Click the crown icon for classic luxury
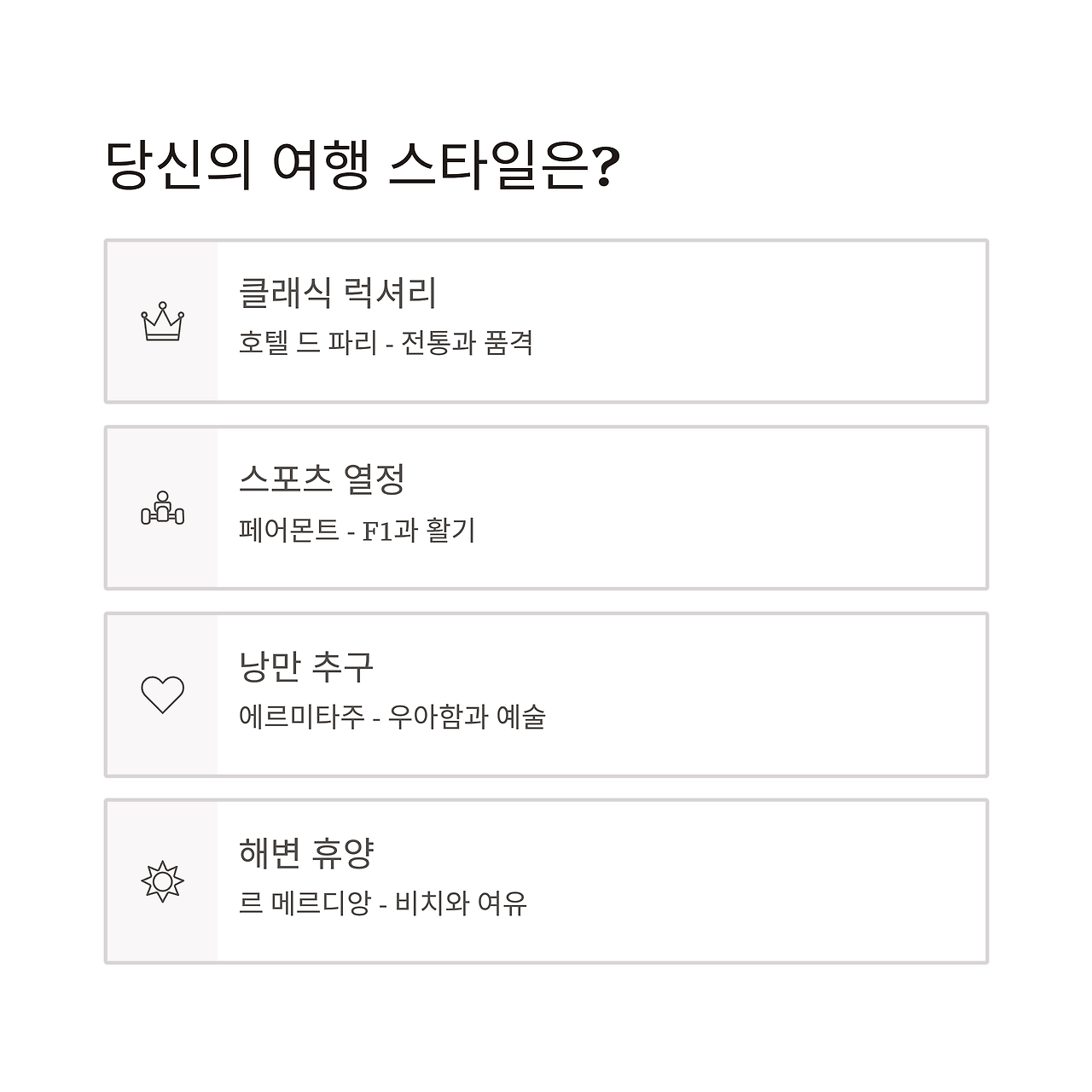Viewport: 1092px width, 1092px height. tap(162, 322)
